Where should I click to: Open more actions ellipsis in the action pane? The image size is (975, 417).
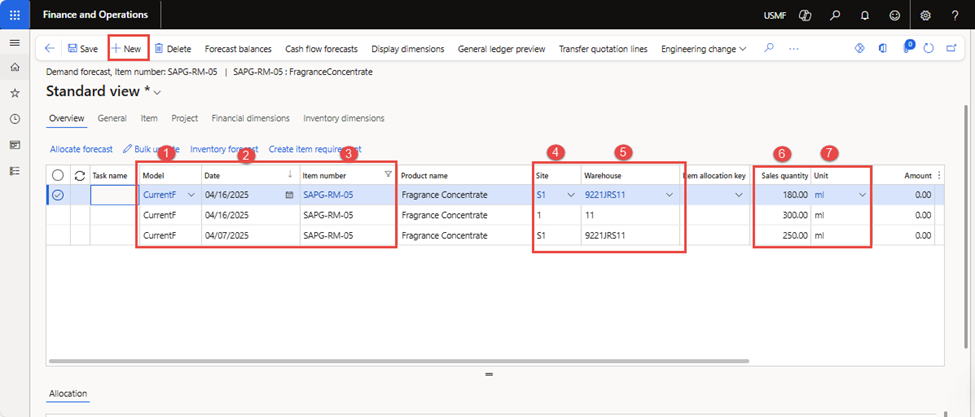[x=793, y=48]
